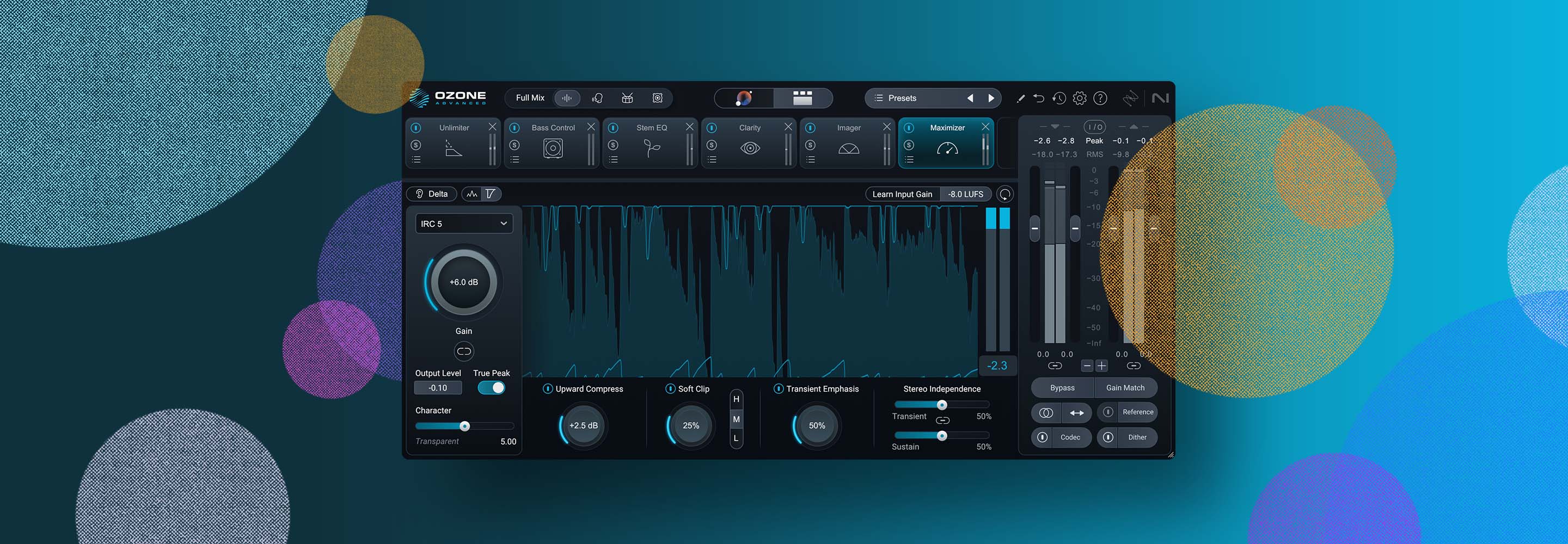Select the Bass Control module tab
The width and height of the screenshot is (1568, 544).
(x=553, y=144)
